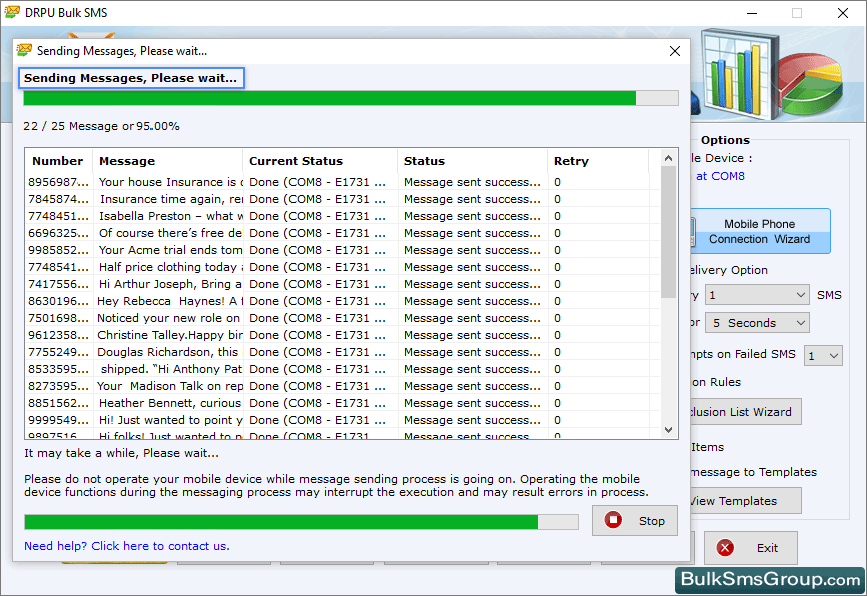Select the 'Douglas Richardson, this' message cell
This screenshot has height=596, width=867.
pyautogui.click(x=168, y=352)
